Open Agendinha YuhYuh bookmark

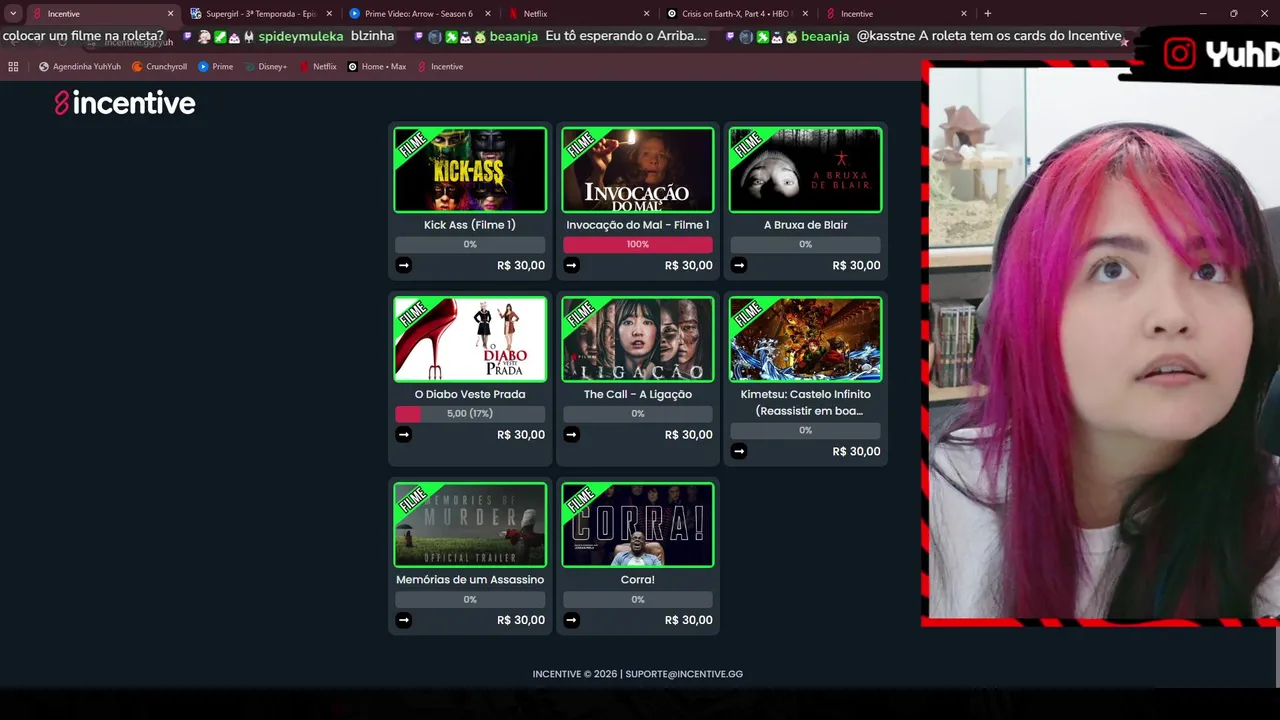tap(80, 67)
